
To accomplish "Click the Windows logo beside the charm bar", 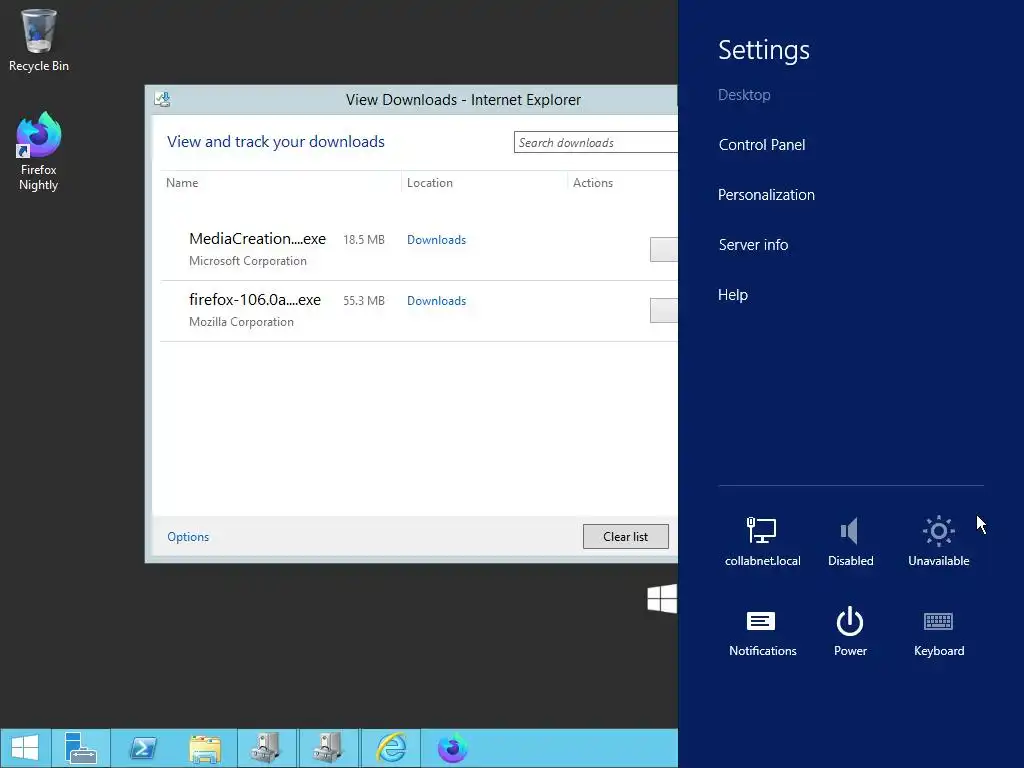I will 662,599.
